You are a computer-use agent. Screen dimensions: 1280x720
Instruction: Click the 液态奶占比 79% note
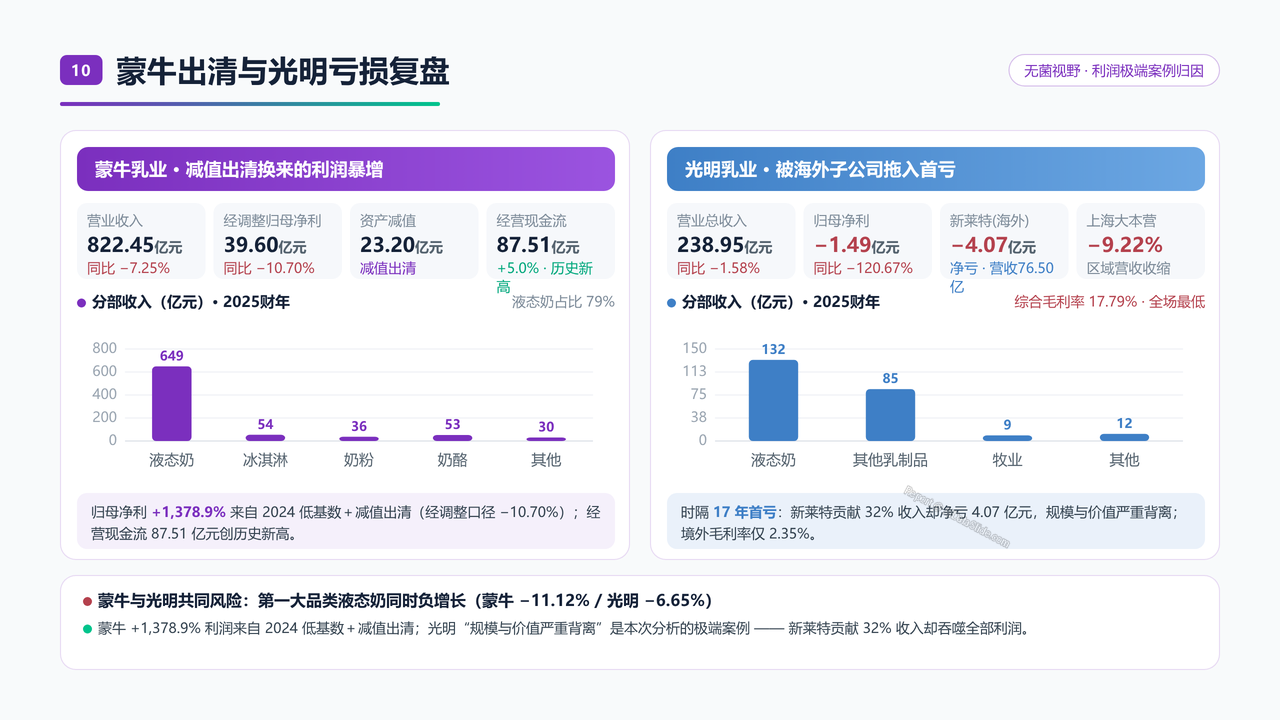point(563,302)
